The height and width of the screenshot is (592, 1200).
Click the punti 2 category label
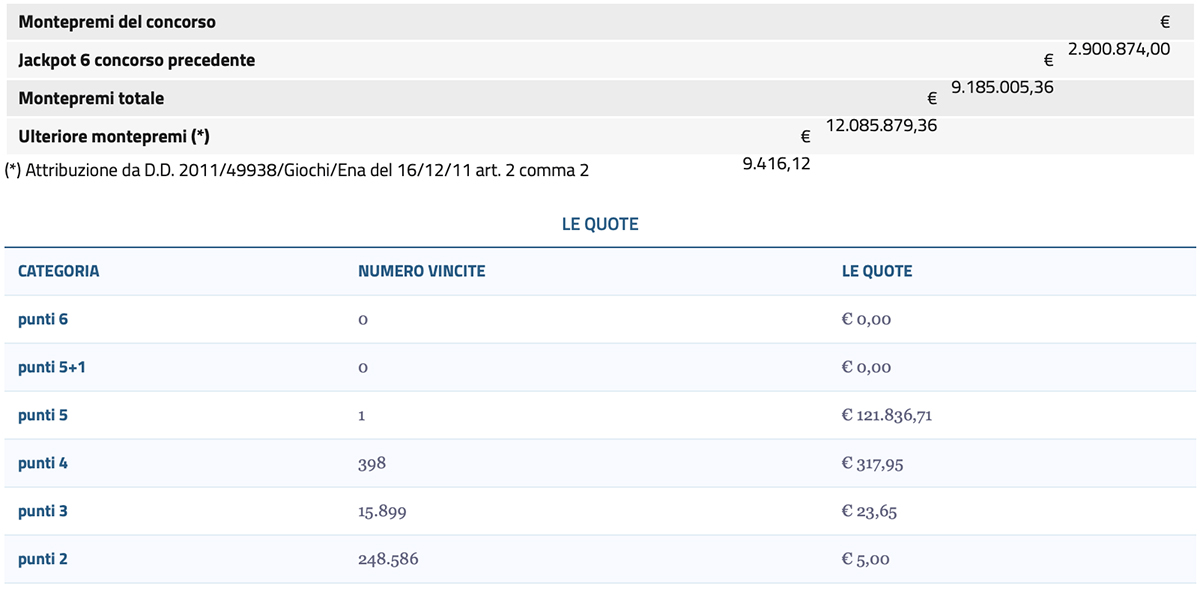pos(43,559)
